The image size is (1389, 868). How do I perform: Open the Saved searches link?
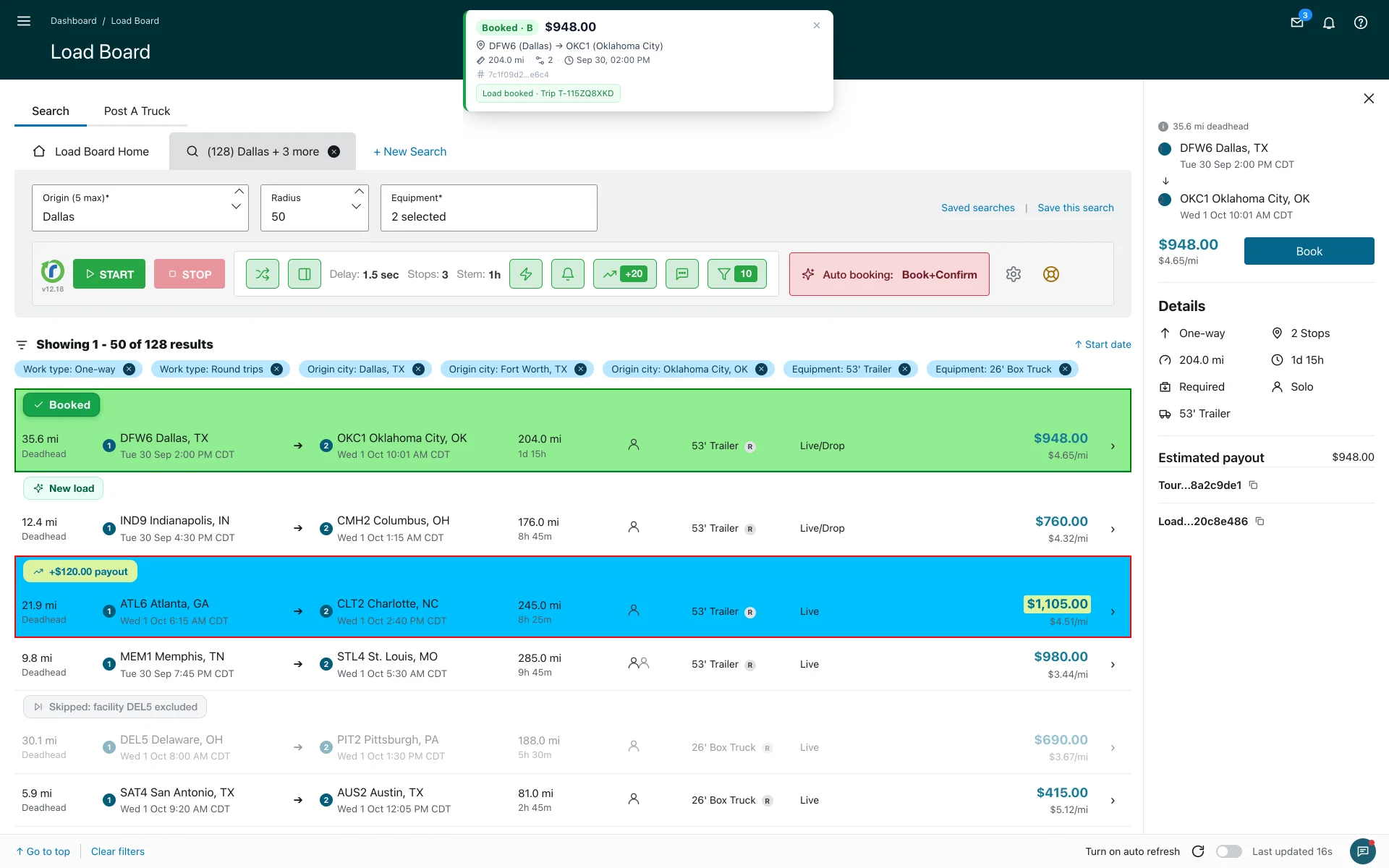click(977, 208)
